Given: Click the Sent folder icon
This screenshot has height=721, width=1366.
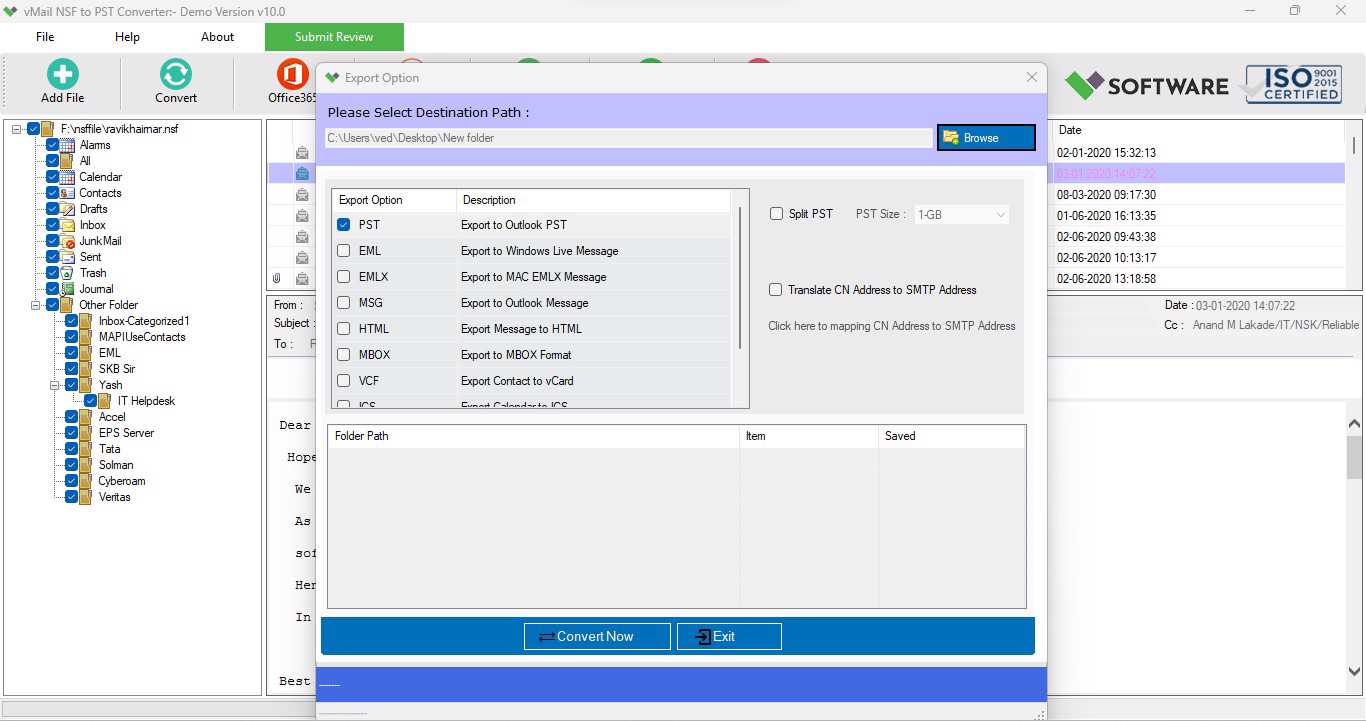Looking at the screenshot, I should (x=67, y=257).
